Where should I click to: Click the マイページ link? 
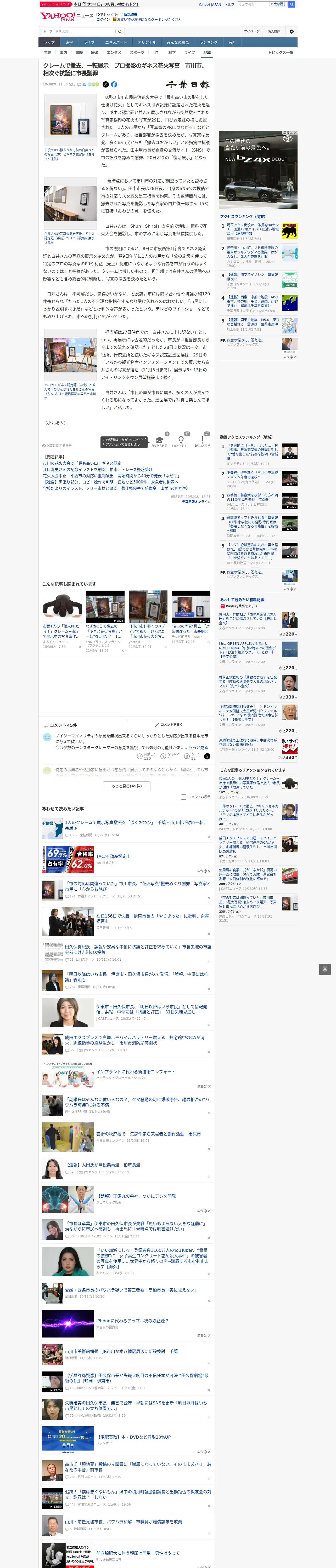(252, 31)
